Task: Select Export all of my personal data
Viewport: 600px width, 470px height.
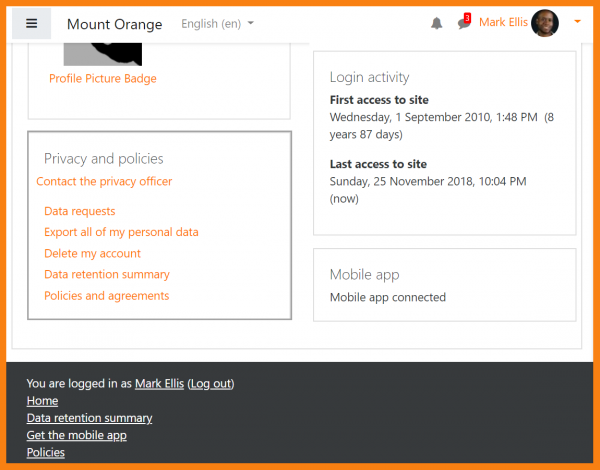Action: 121,232
